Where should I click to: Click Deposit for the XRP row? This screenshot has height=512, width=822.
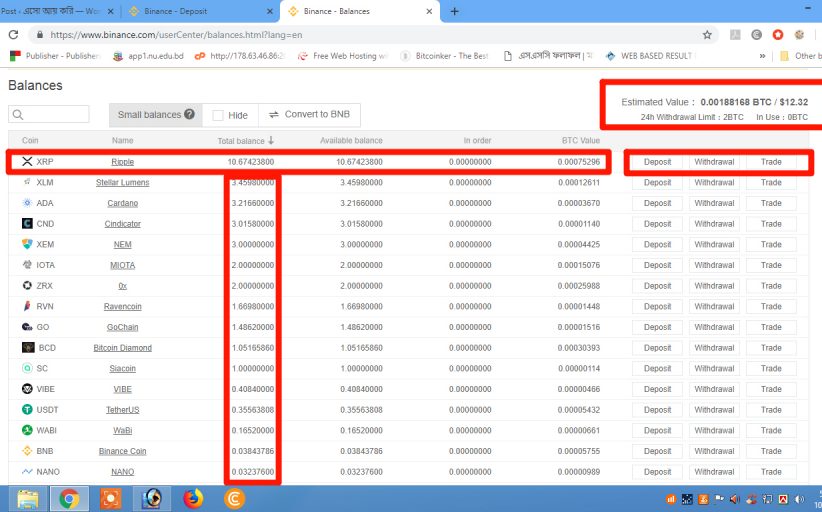(657, 162)
